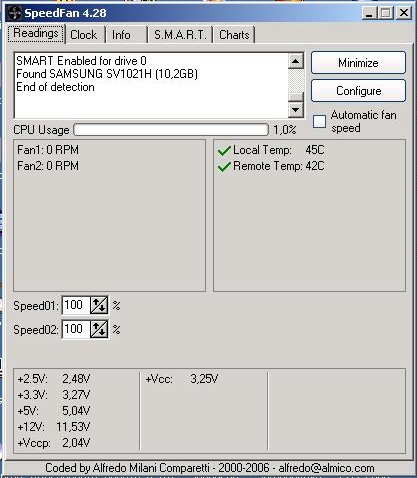The width and height of the screenshot is (417, 478).
Task: Click the log scrollbar up arrow
Action: coord(296,61)
